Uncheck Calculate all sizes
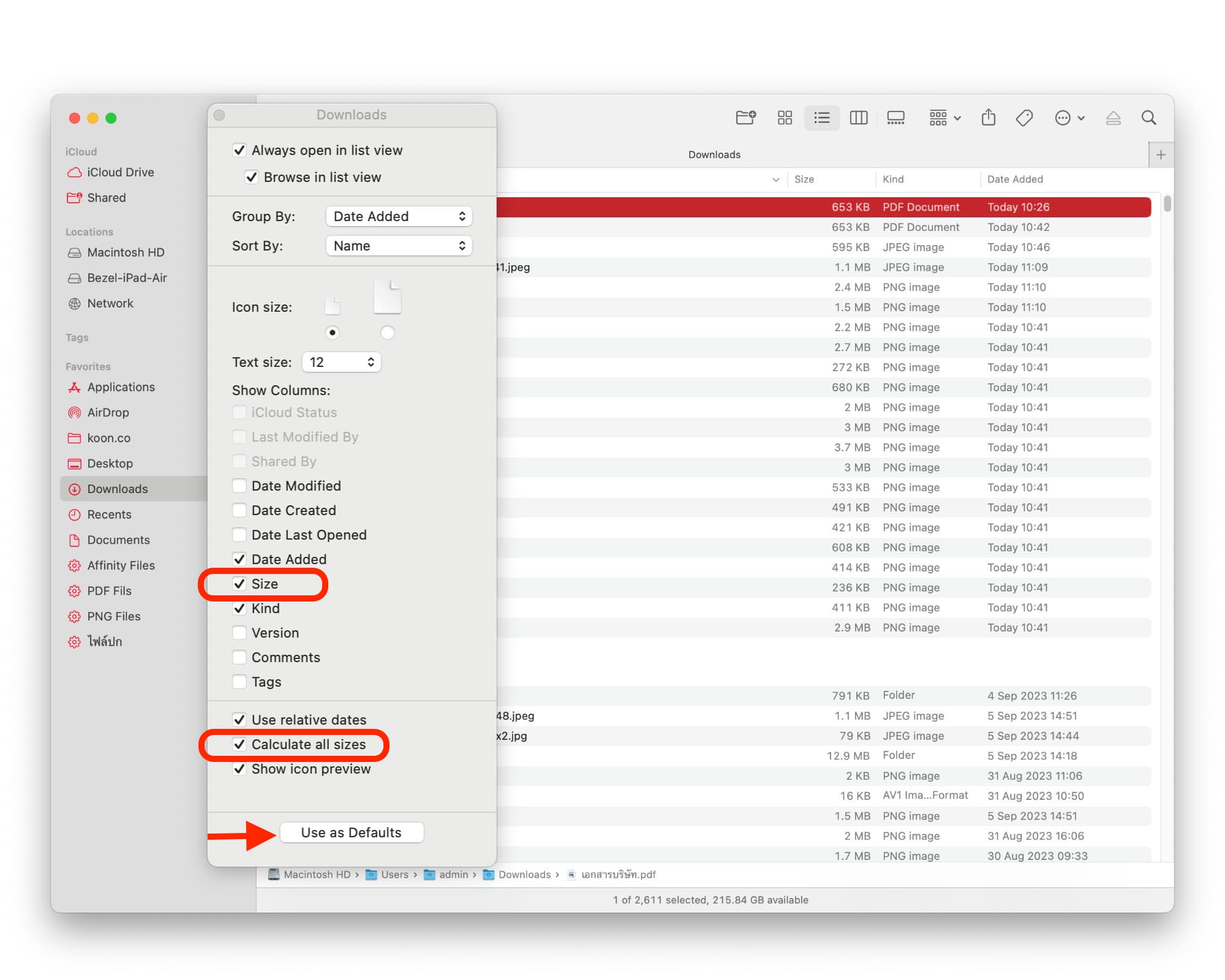1225x980 pixels. pyautogui.click(x=239, y=744)
